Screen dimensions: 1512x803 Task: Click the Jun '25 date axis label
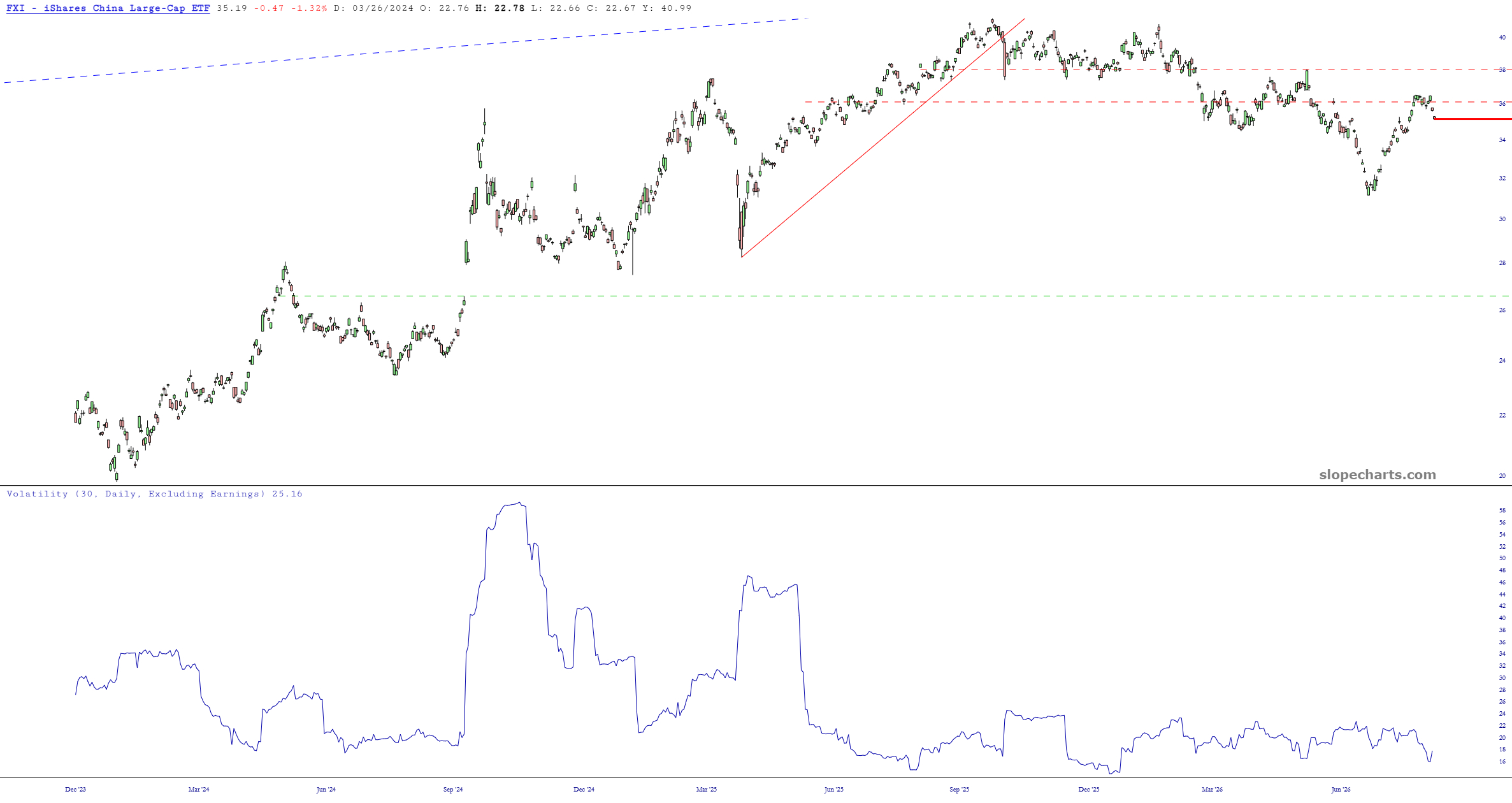834,790
